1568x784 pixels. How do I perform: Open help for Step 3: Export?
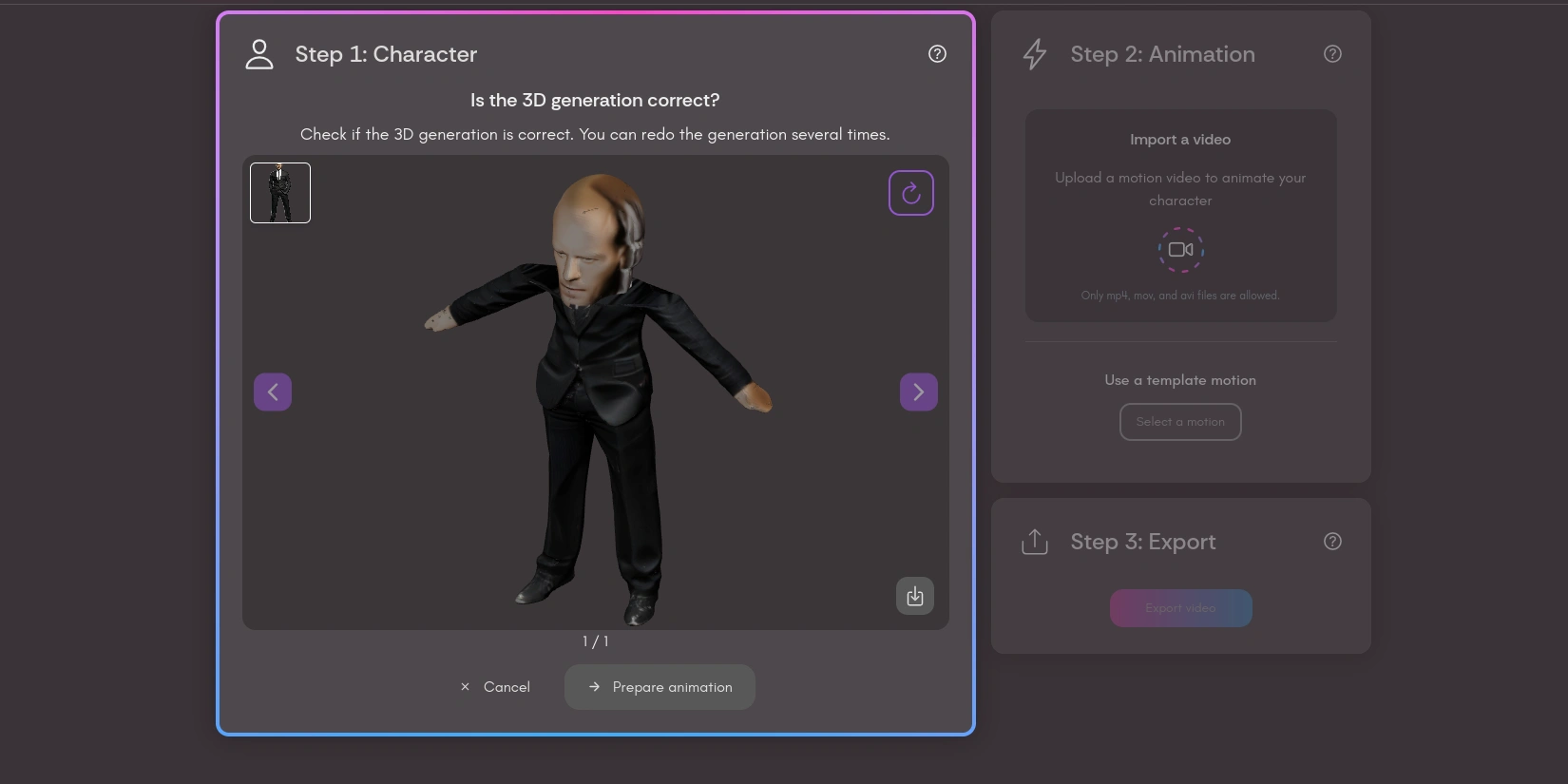(x=1332, y=542)
